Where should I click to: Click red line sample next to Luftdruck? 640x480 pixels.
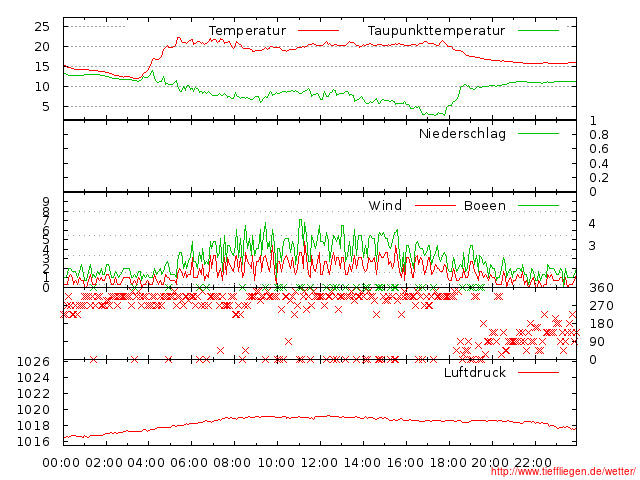tap(538, 372)
